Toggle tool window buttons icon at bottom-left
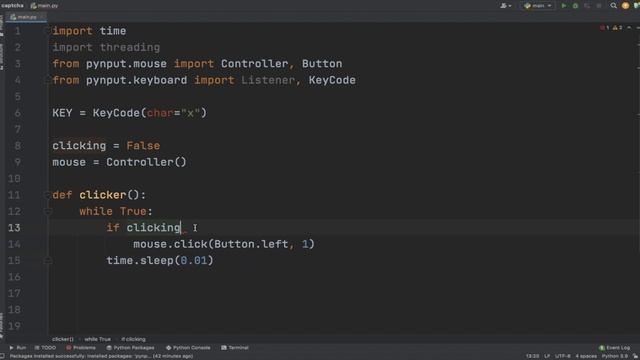The image size is (640, 360). 2,356
